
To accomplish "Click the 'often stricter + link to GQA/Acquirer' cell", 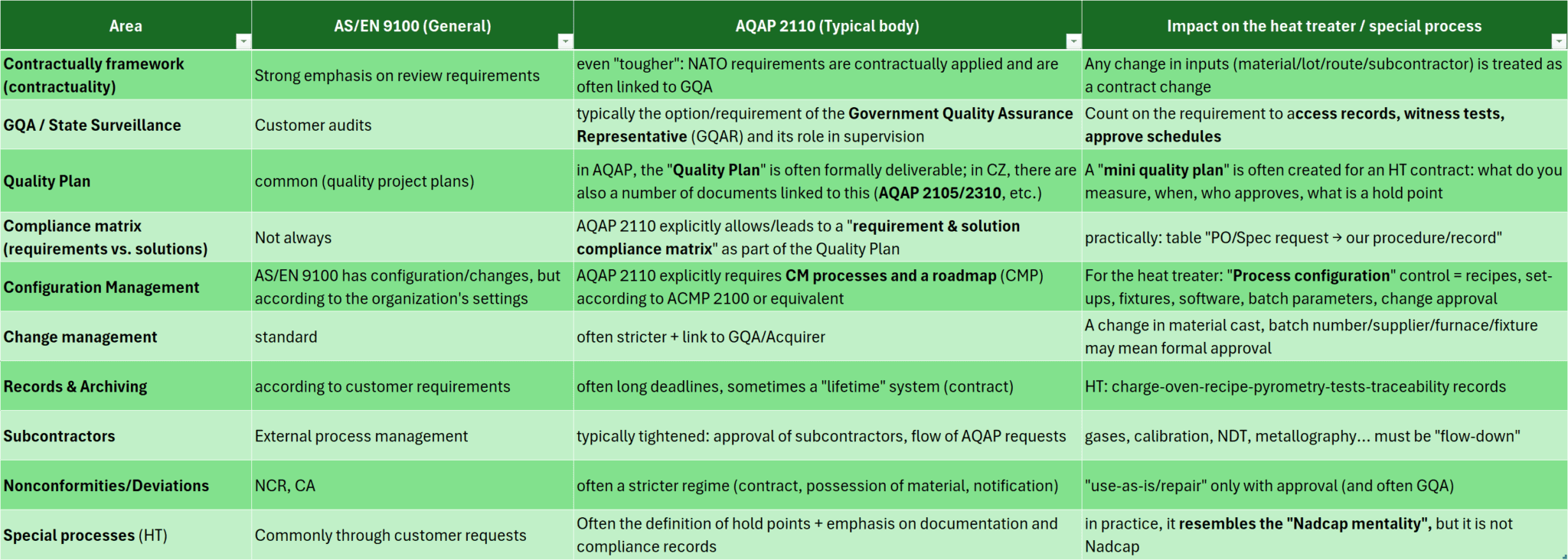I will point(828,337).
